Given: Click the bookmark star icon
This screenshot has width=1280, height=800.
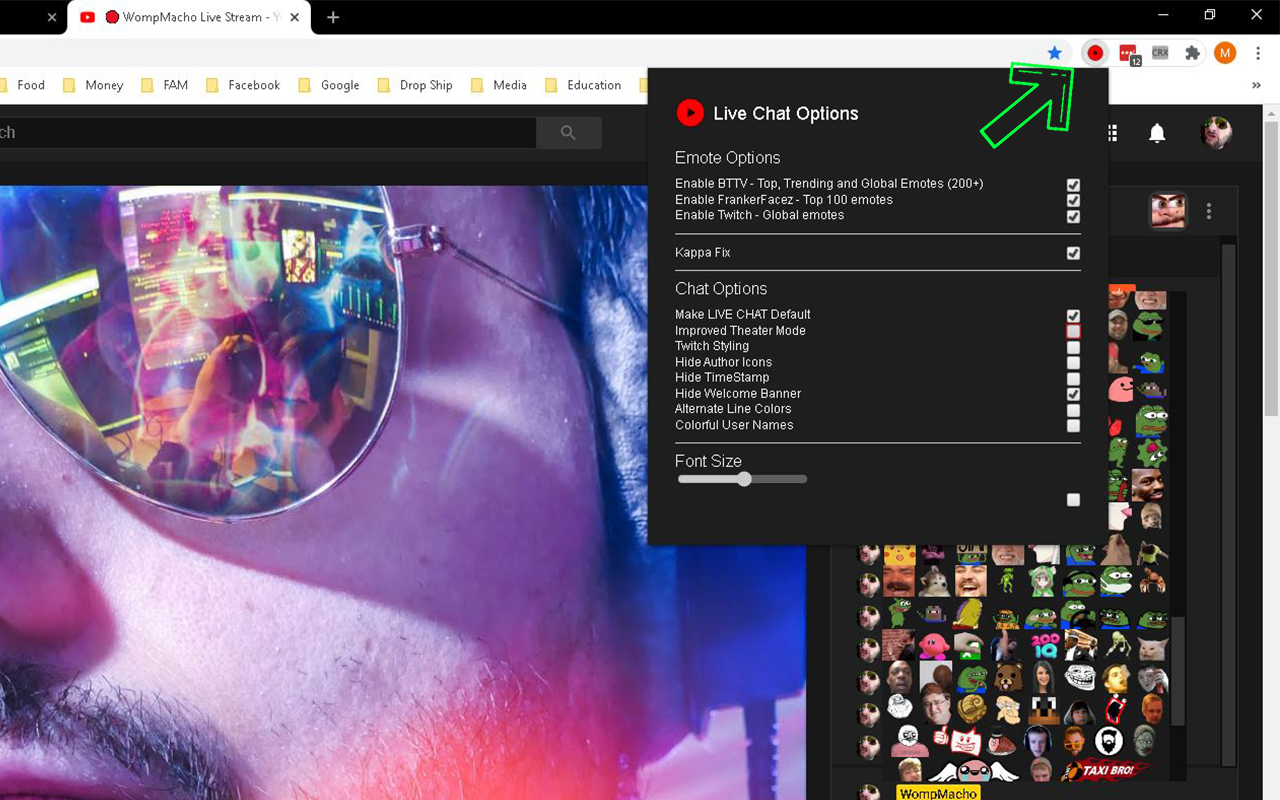Looking at the screenshot, I should pos(1054,53).
